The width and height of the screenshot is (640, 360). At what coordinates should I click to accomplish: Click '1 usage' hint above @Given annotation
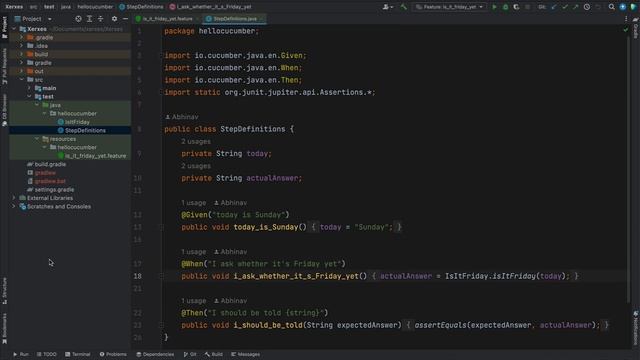194,203
